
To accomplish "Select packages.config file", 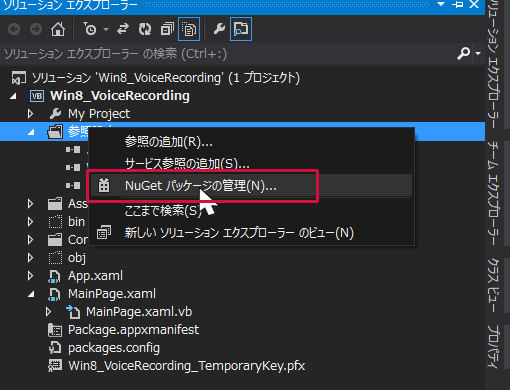I will pos(114,348).
